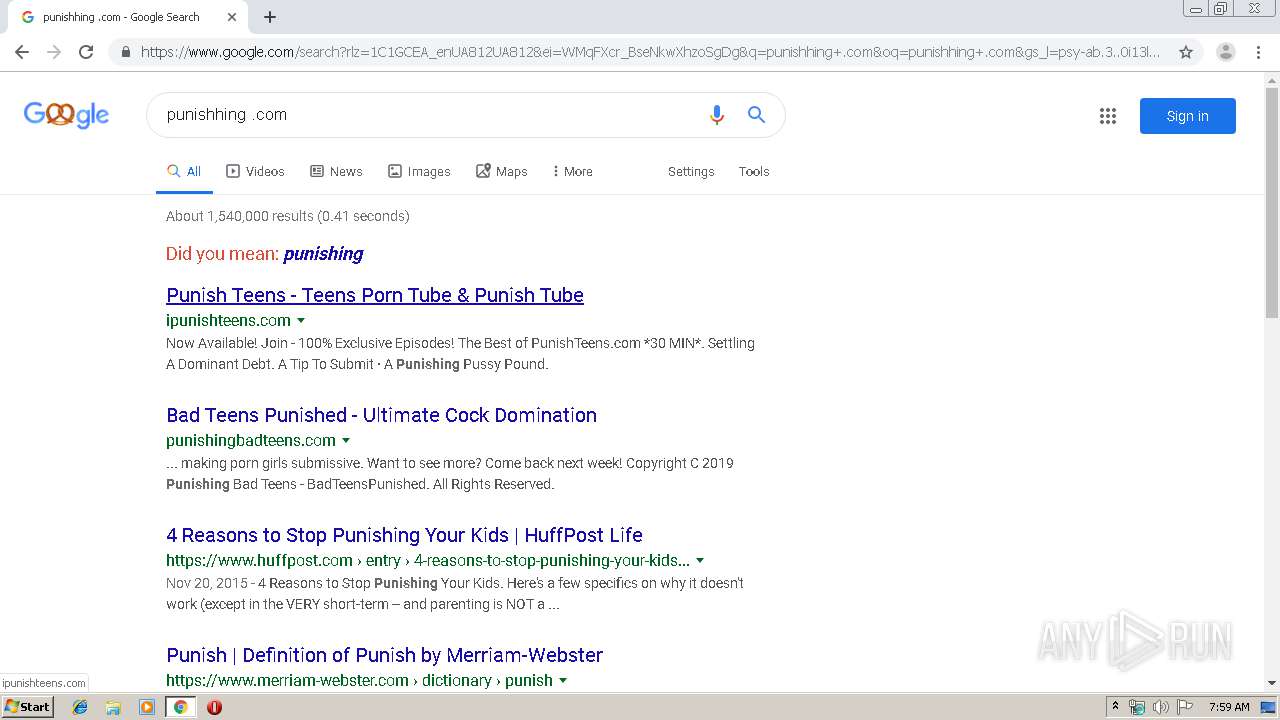Close the Google Search tab
1280x720 pixels.
click(x=232, y=17)
